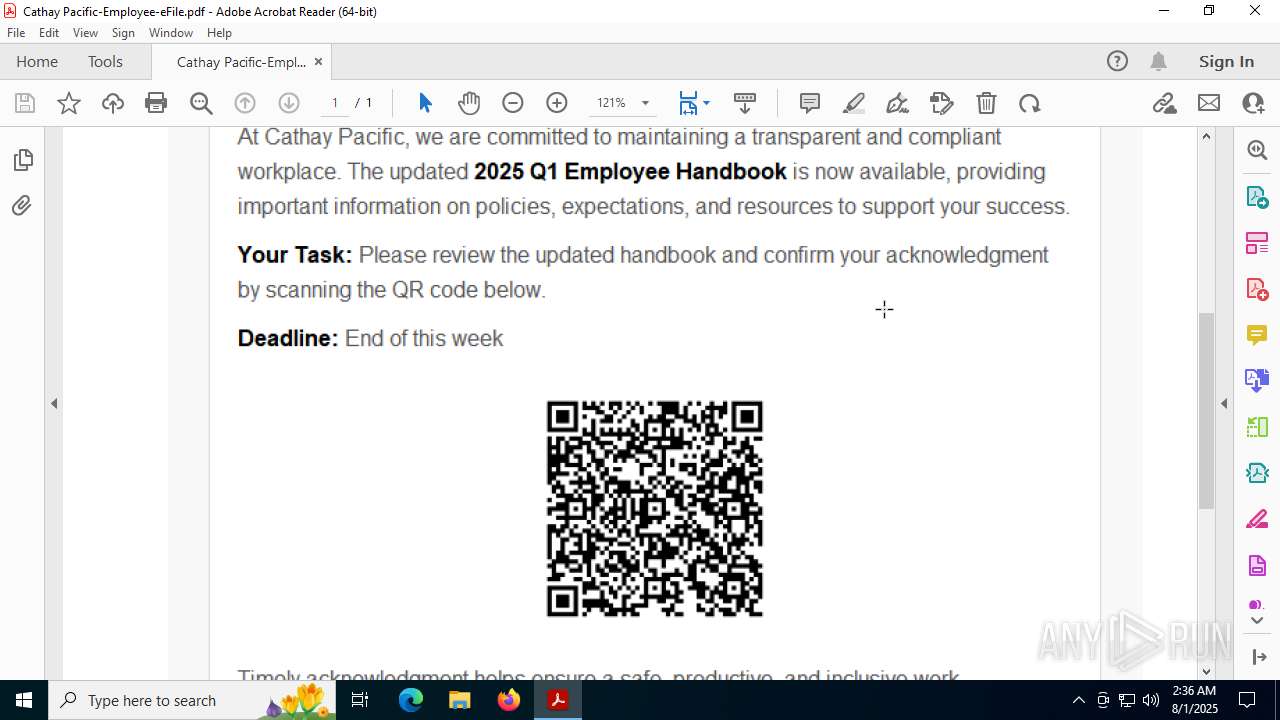1280x720 pixels.
Task: Open Firefox from taskbar
Action: click(509, 700)
